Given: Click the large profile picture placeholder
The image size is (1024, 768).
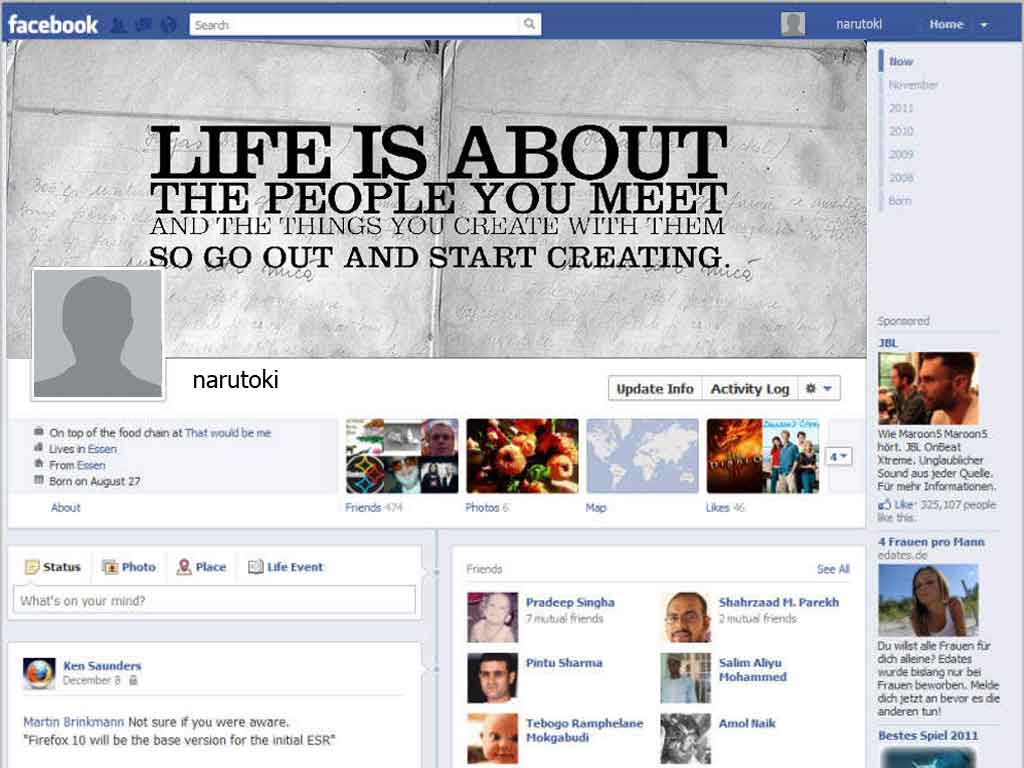Looking at the screenshot, I should tap(98, 333).
